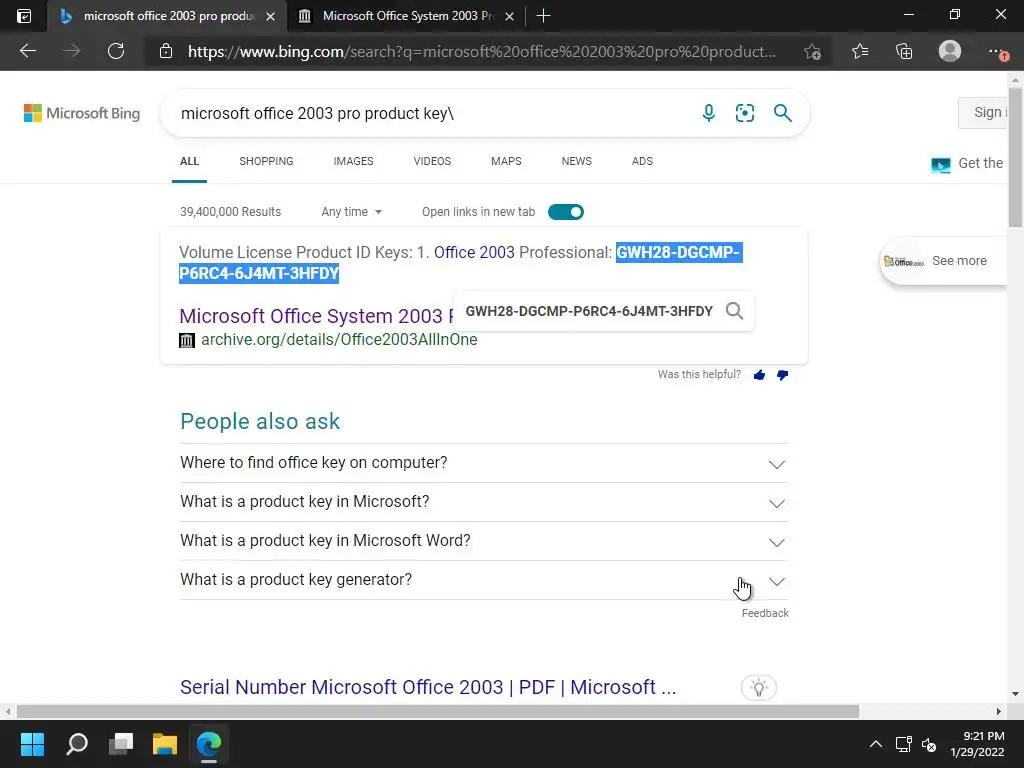The width and height of the screenshot is (1024, 768).
Task: Click the archive.org favicon next to URL
Action: click(187, 340)
